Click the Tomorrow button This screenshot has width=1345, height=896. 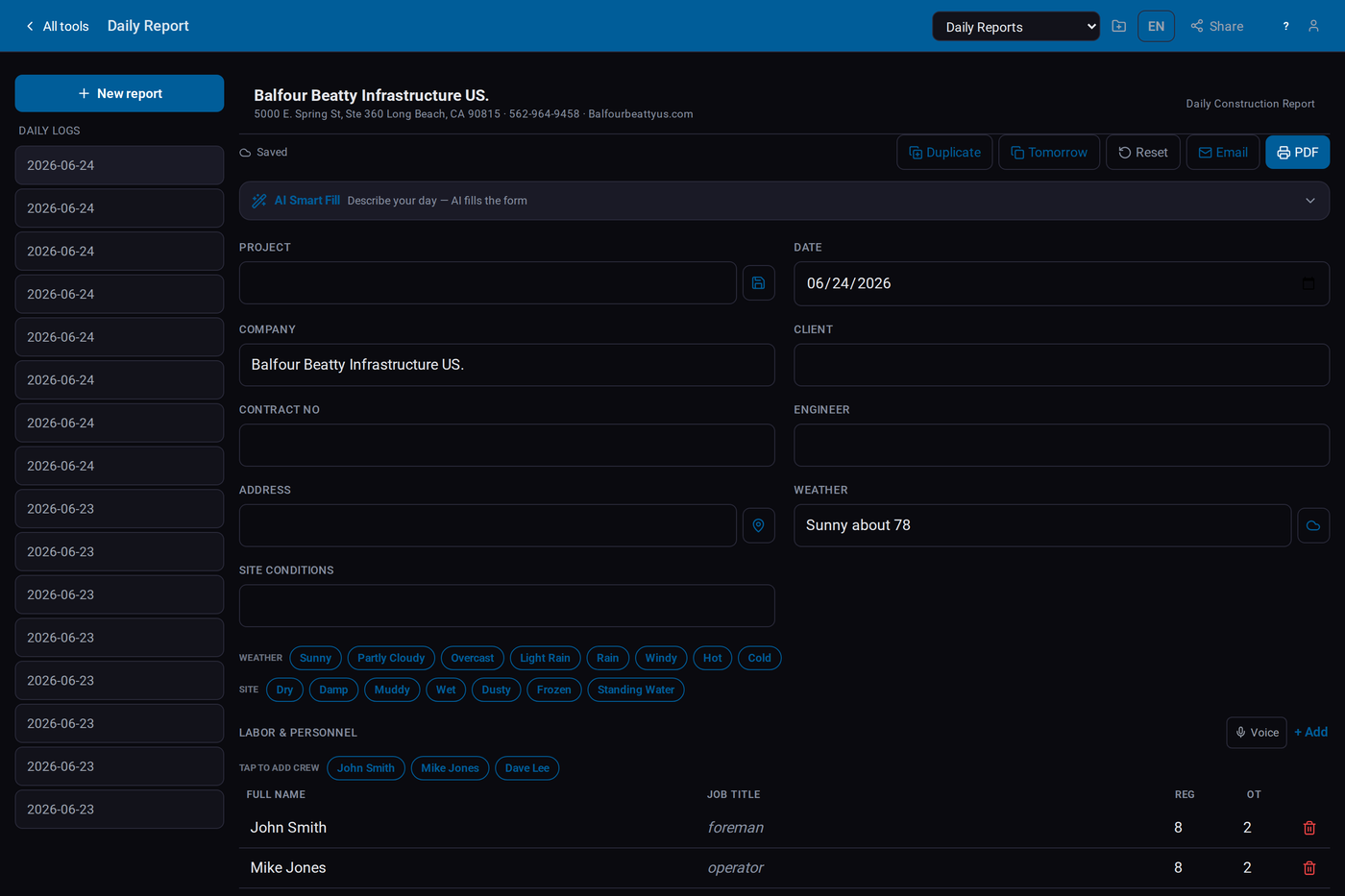(x=1049, y=152)
